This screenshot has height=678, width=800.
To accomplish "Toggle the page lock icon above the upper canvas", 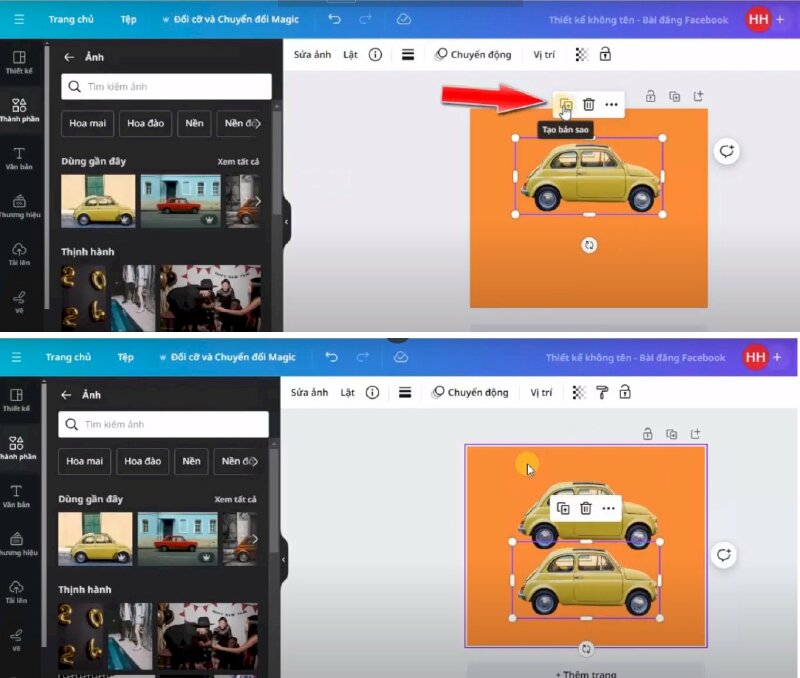I will click(x=650, y=96).
